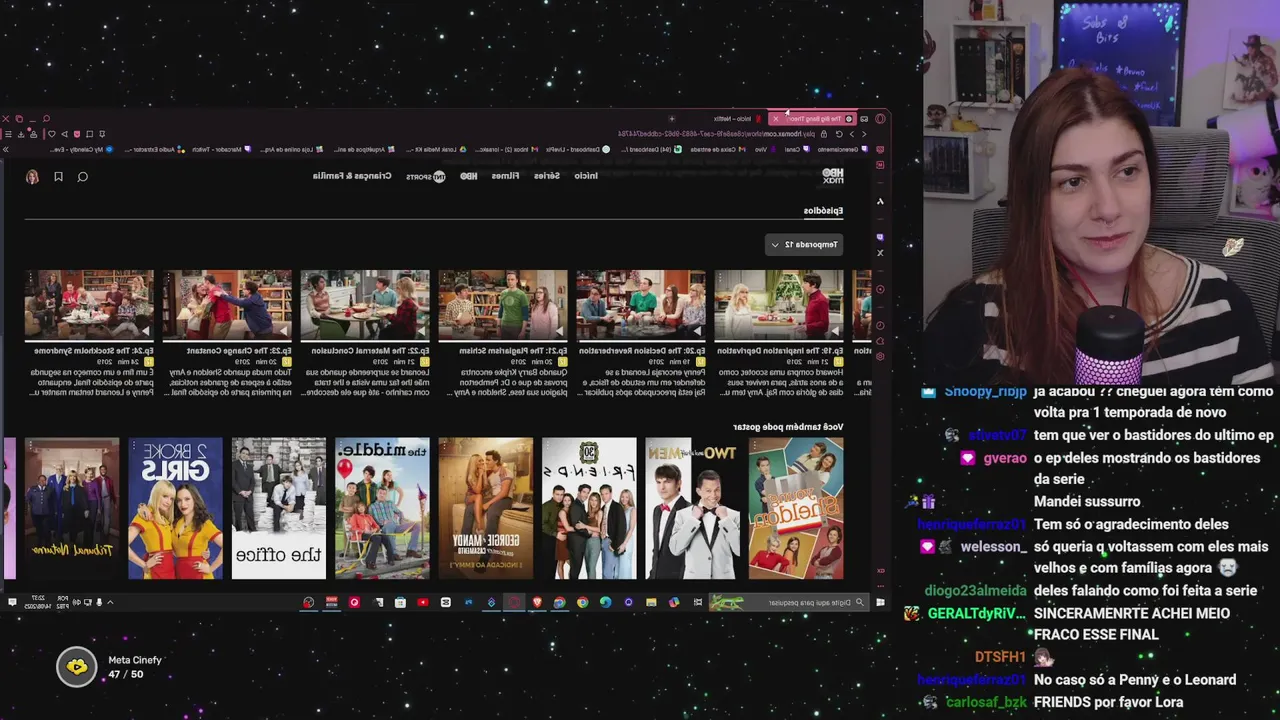Open the Friends poster

pos(589,508)
